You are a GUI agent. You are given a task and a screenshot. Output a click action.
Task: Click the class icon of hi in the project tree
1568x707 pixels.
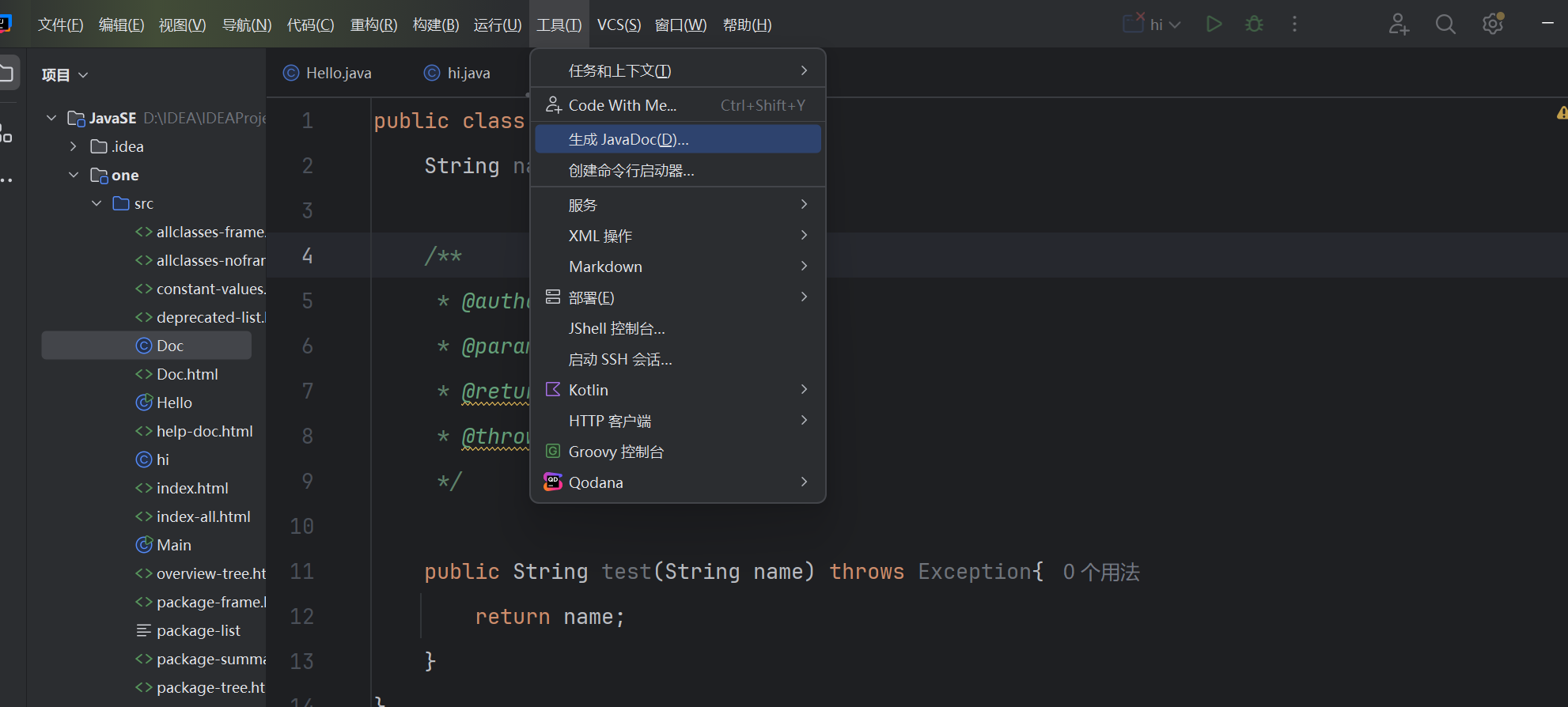tap(144, 459)
